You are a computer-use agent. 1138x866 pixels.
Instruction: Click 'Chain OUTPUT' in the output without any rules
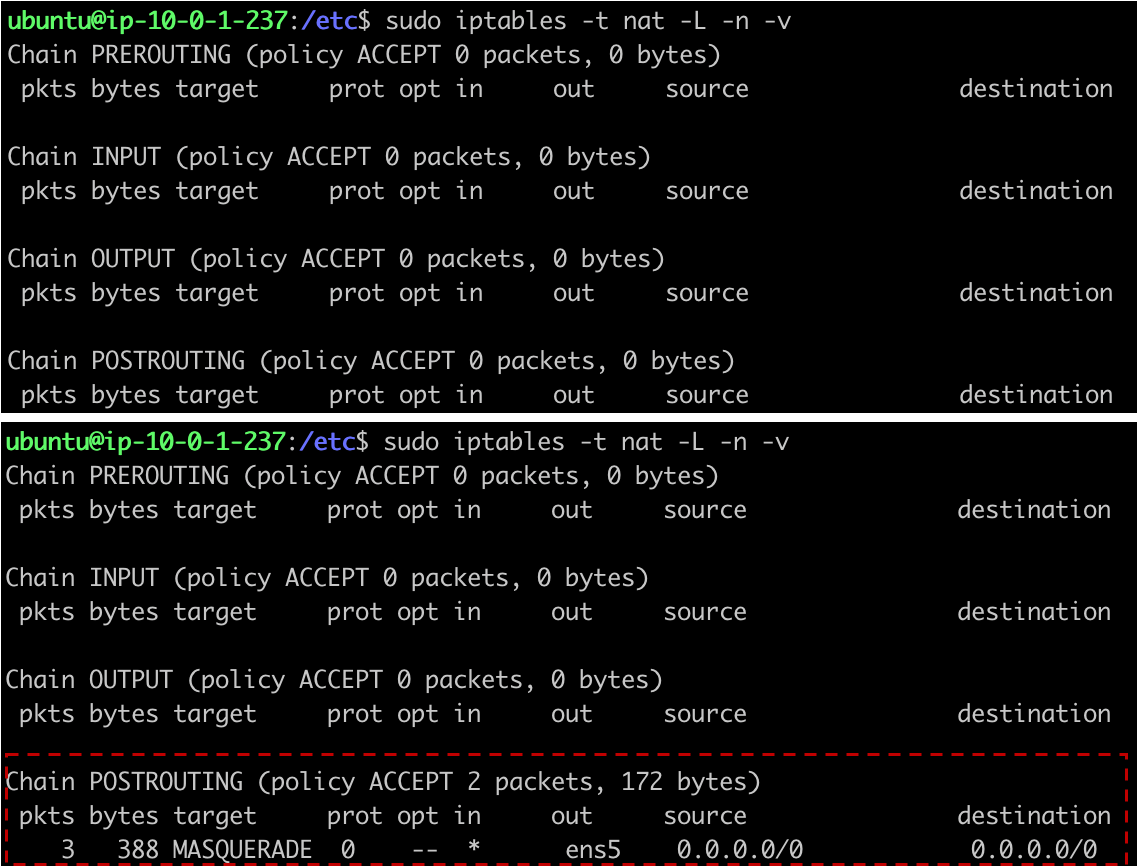click(91, 258)
